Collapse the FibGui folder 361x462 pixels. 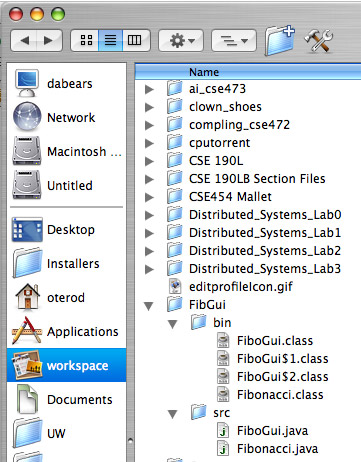[x=149, y=306]
